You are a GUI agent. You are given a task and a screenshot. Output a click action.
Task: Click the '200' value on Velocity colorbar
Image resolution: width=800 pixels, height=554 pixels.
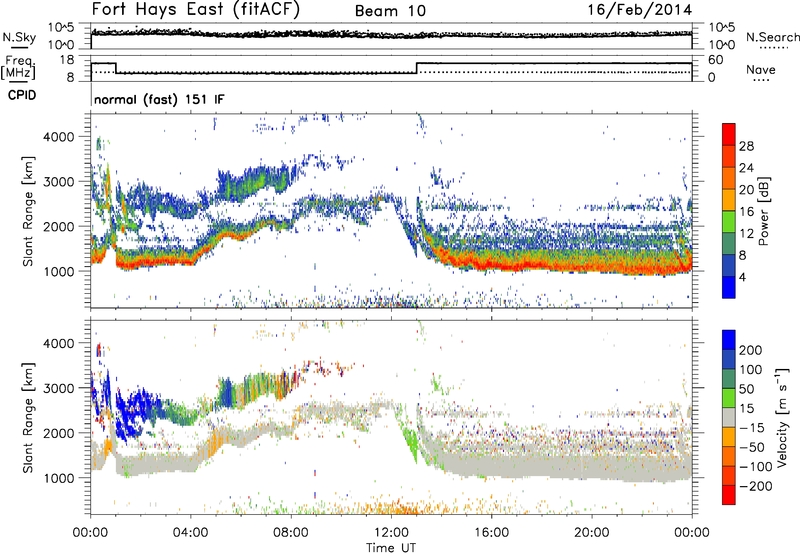tap(751, 350)
